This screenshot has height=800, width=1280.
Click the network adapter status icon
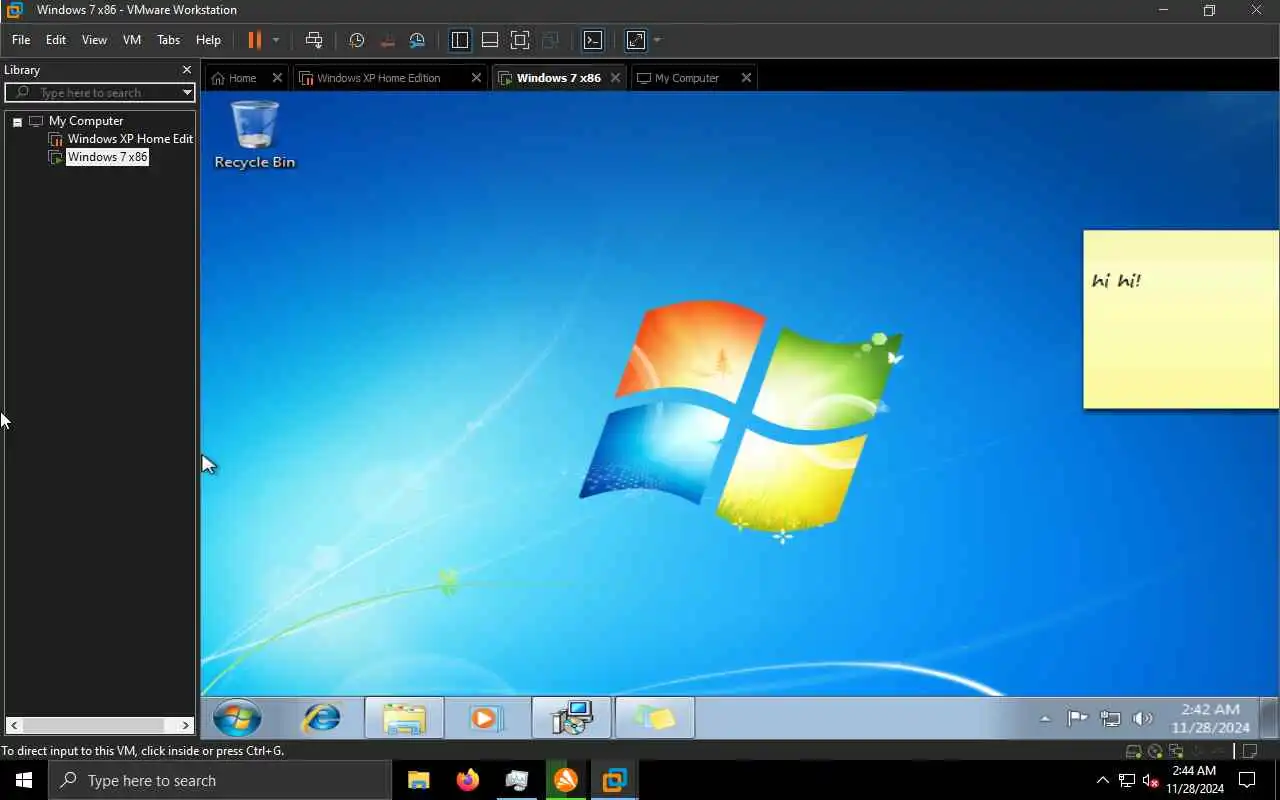[1177, 751]
